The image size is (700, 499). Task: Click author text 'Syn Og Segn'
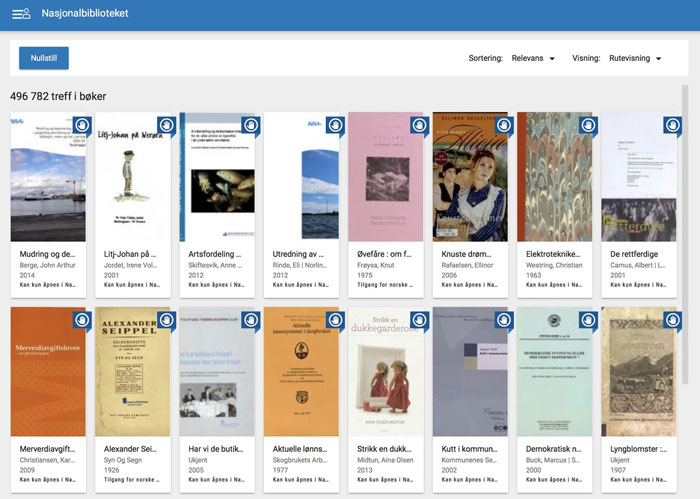coord(123,460)
